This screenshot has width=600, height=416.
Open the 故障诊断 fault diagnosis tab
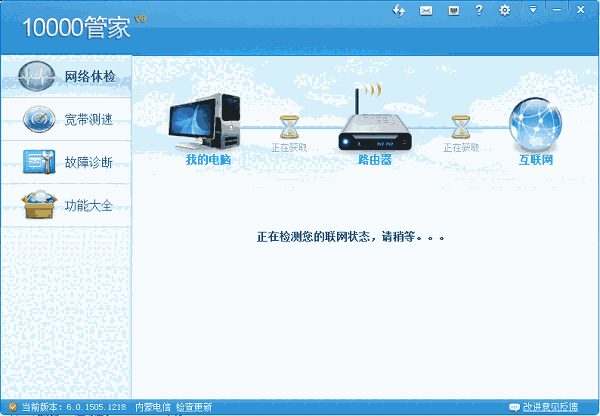(x=67, y=162)
